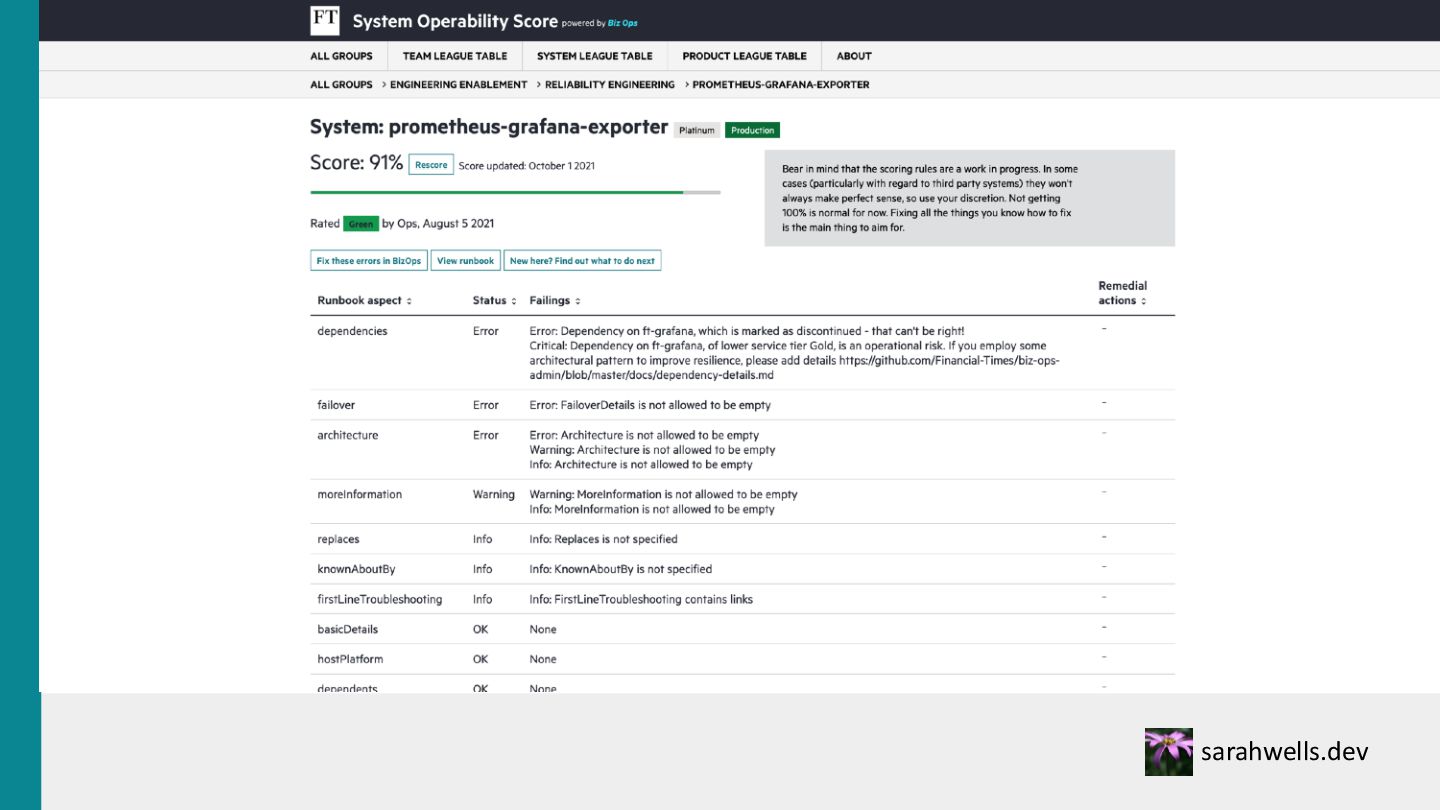
Task: Go to Engineering Enablement breadcrumb
Action: tap(458, 85)
